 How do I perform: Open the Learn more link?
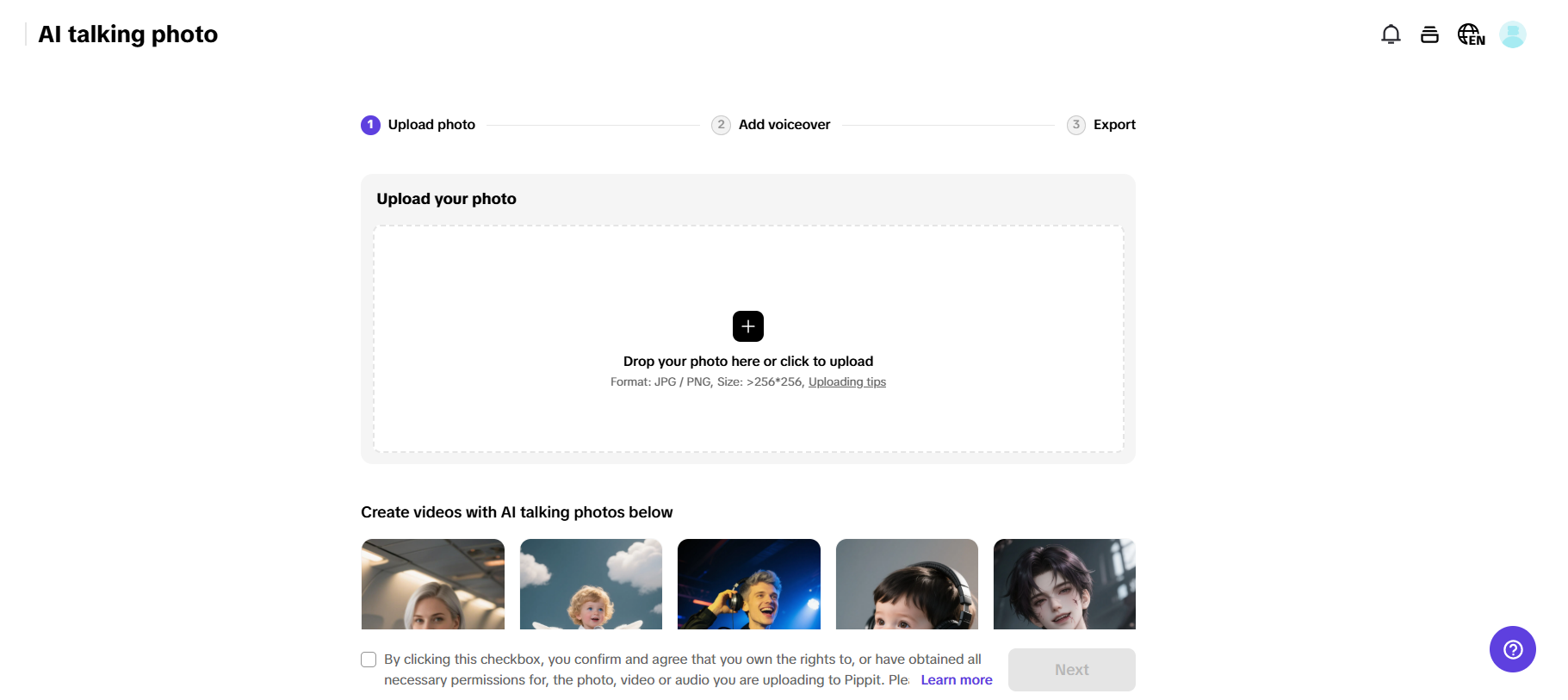956,680
